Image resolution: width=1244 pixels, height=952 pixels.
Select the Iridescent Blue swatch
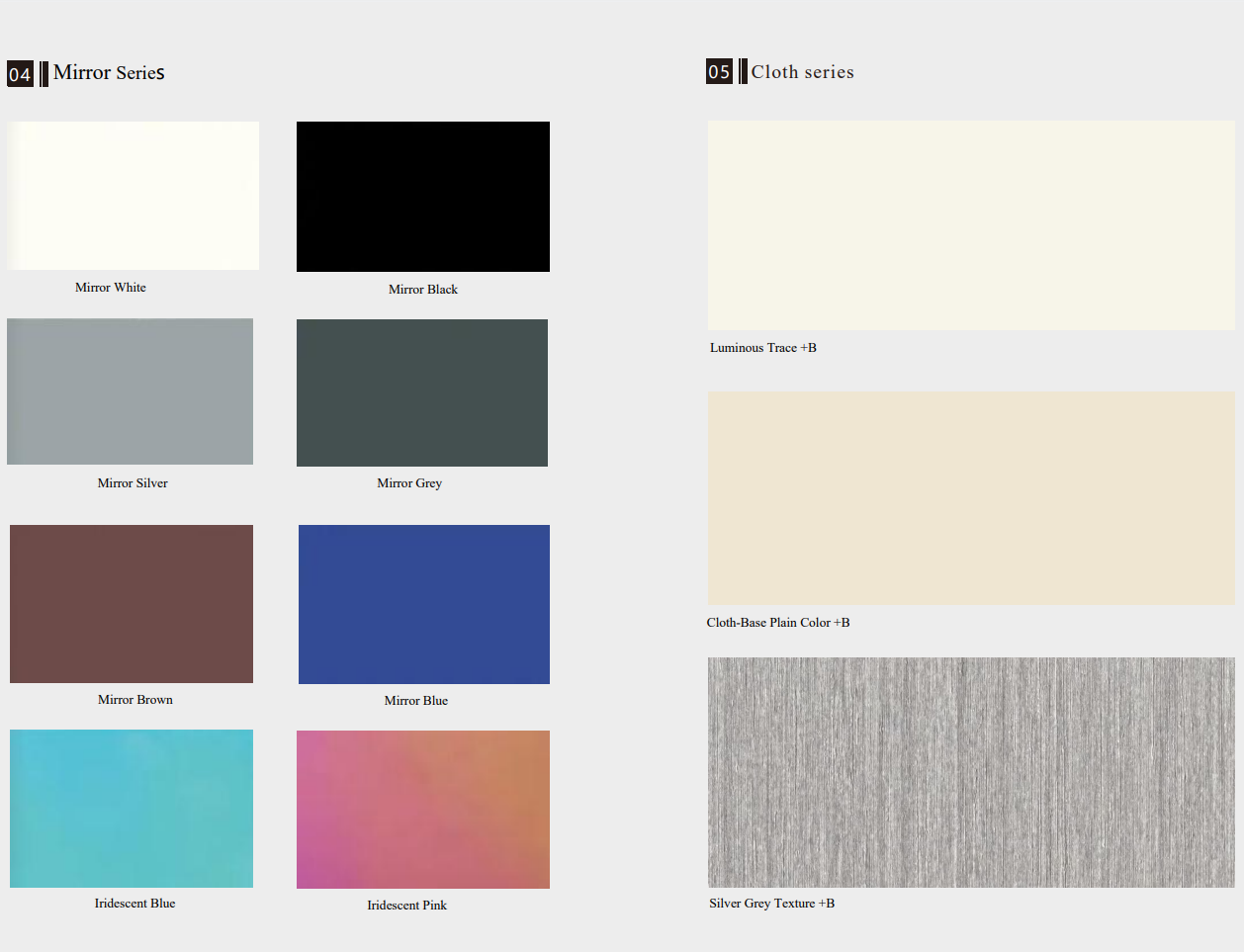[132, 809]
